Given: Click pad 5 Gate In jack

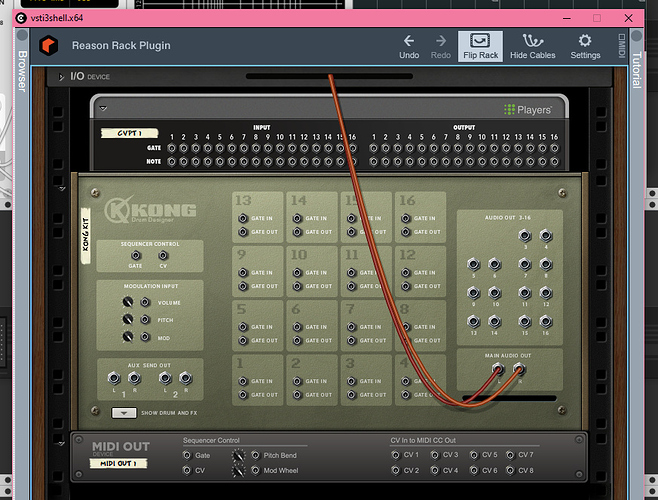Looking at the screenshot, I should [243, 327].
